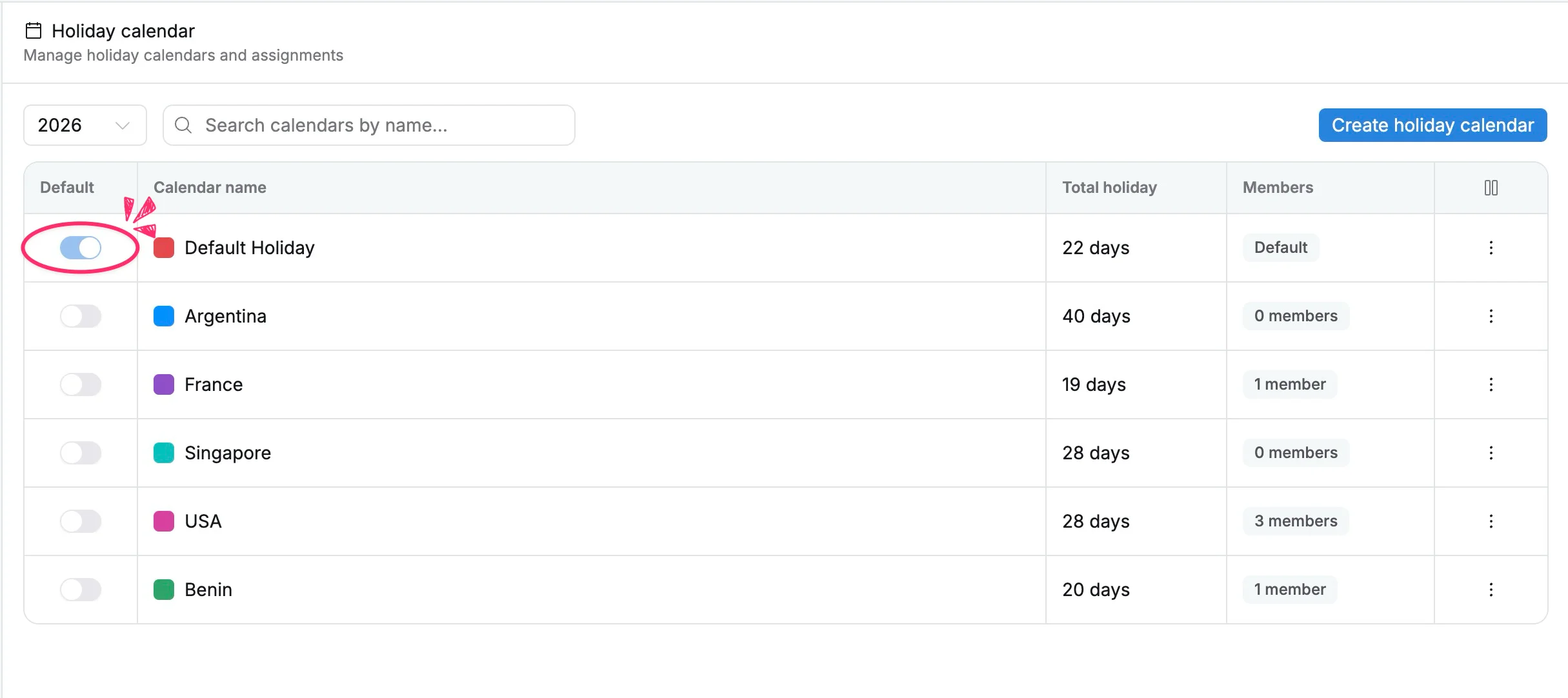Set France as the default calendar
This screenshot has width=1568, height=698.
[81, 384]
